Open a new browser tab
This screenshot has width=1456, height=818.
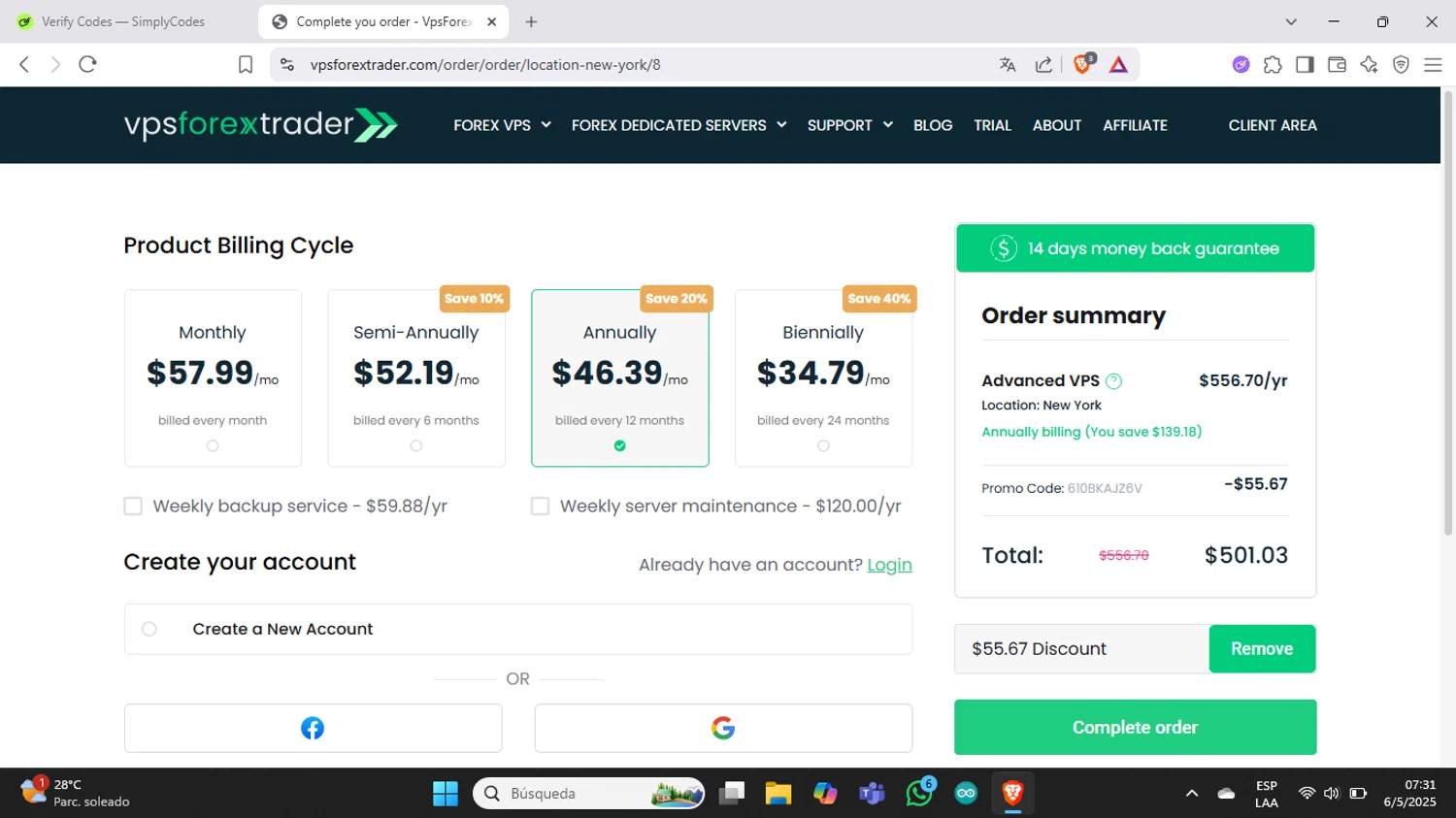[x=531, y=21]
